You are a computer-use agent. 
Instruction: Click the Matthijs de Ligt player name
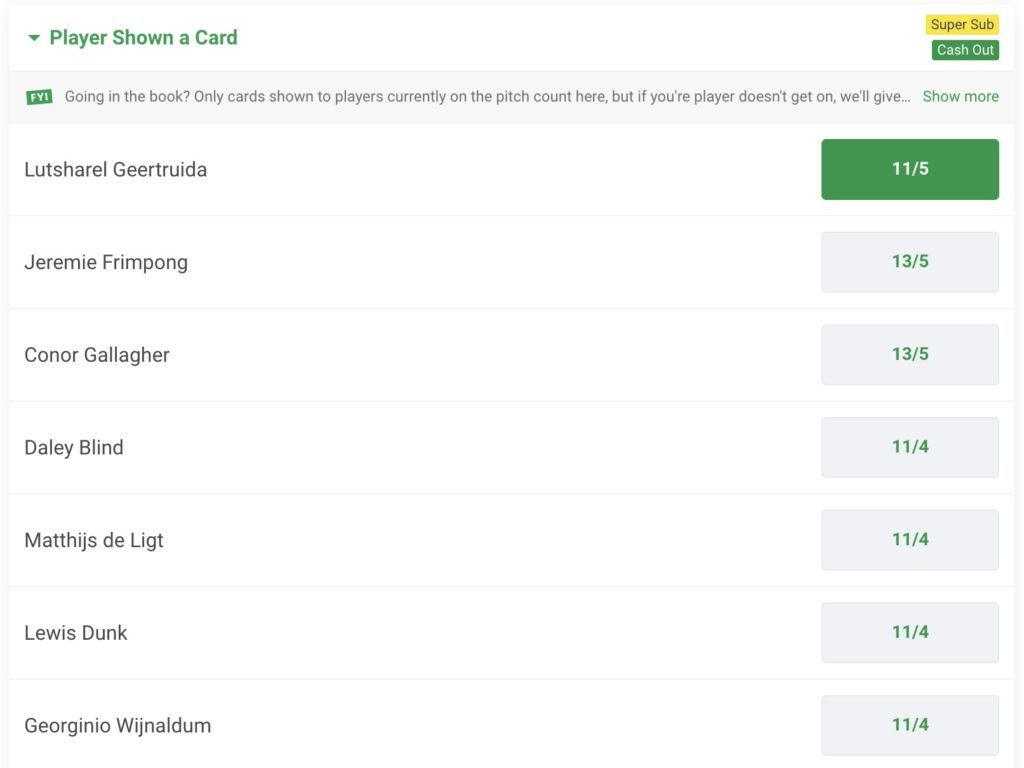(94, 541)
